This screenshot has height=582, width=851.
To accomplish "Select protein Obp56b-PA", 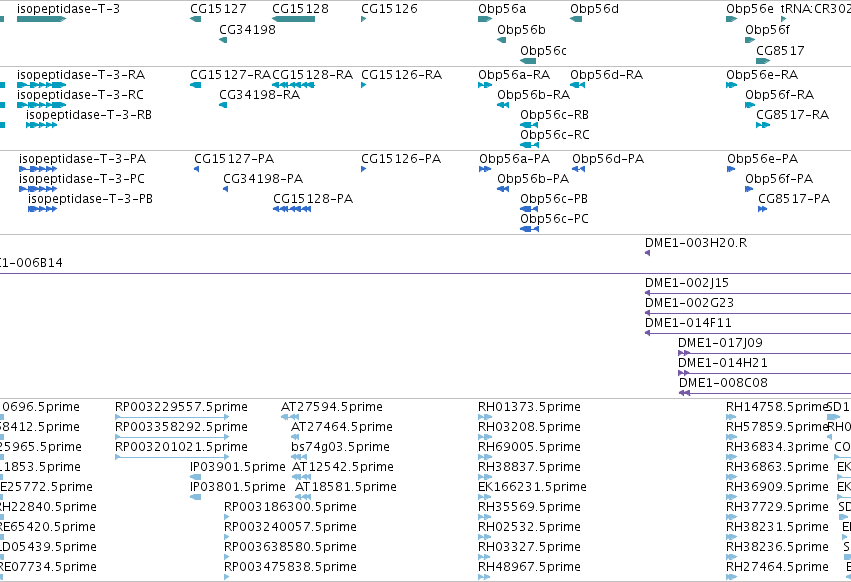I will (533, 179).
